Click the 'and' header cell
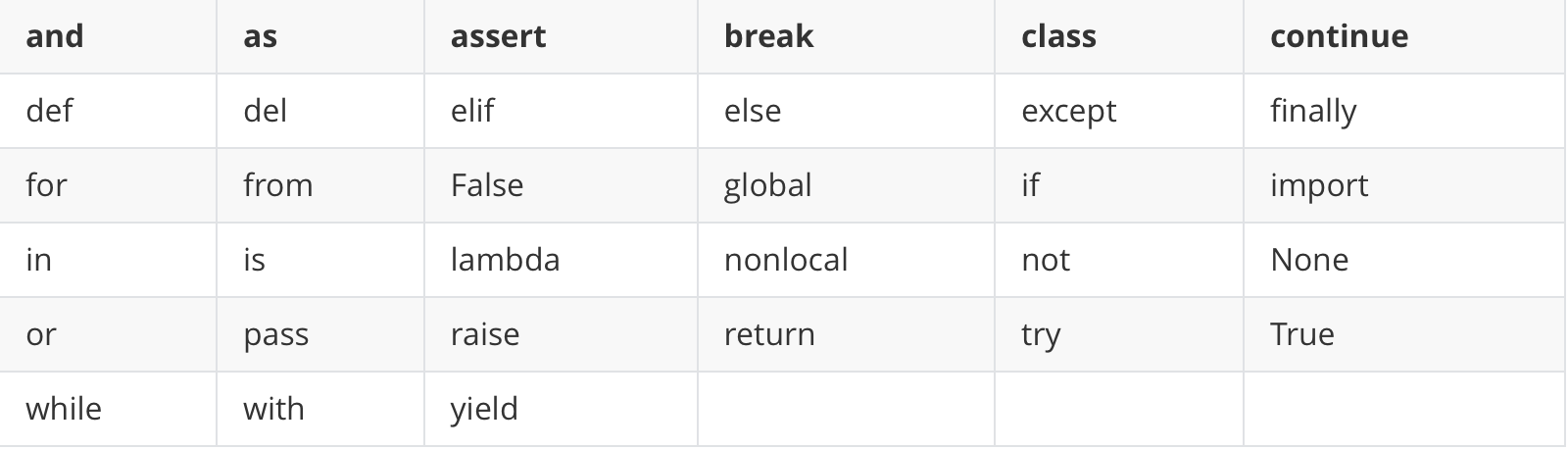Viewport: 1568px width, 449px height. click(x=108, y=36)
